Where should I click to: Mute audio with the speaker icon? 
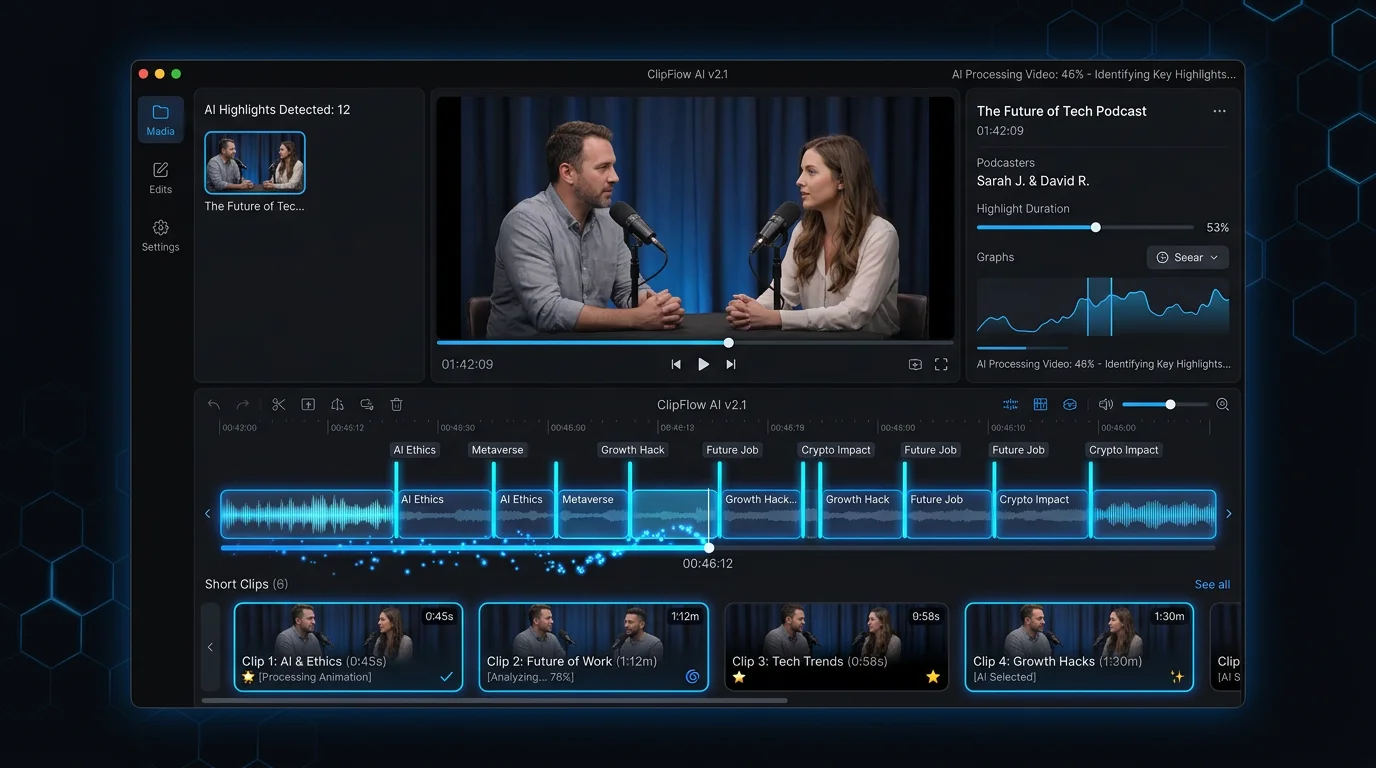(1105, 405)
